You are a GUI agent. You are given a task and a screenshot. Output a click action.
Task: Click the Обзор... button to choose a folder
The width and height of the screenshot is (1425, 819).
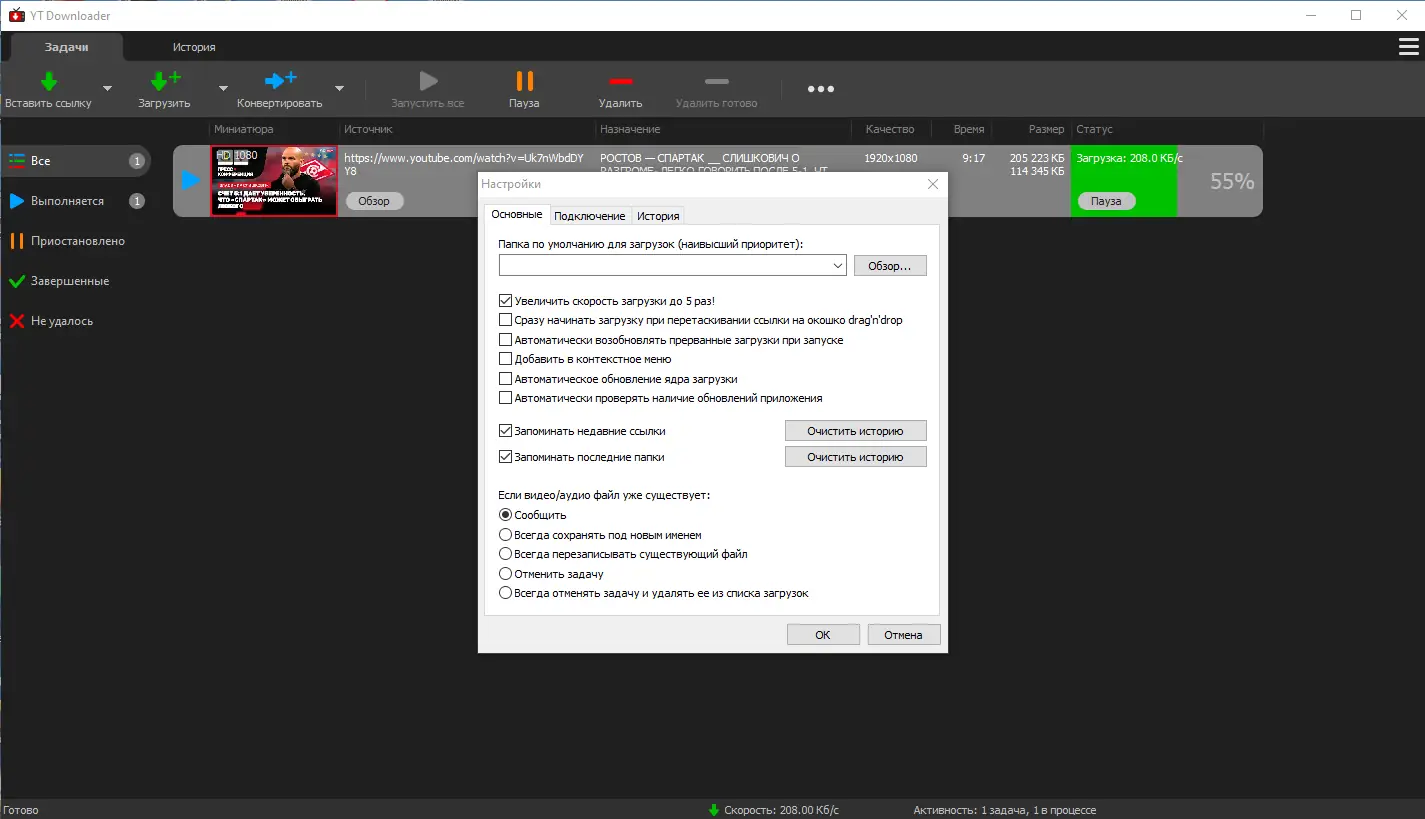click(889, 265)
